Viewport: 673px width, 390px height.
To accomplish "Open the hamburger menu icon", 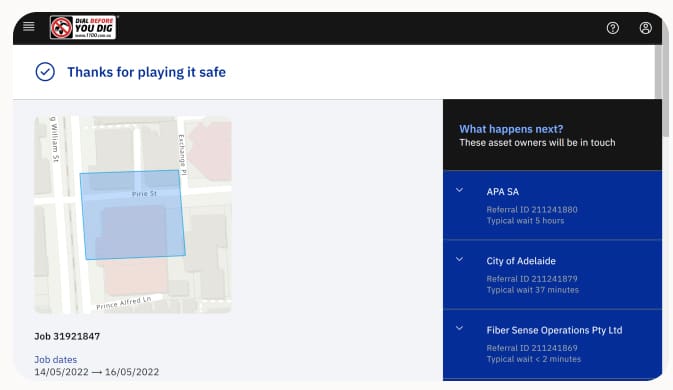I will click(29, 27).
